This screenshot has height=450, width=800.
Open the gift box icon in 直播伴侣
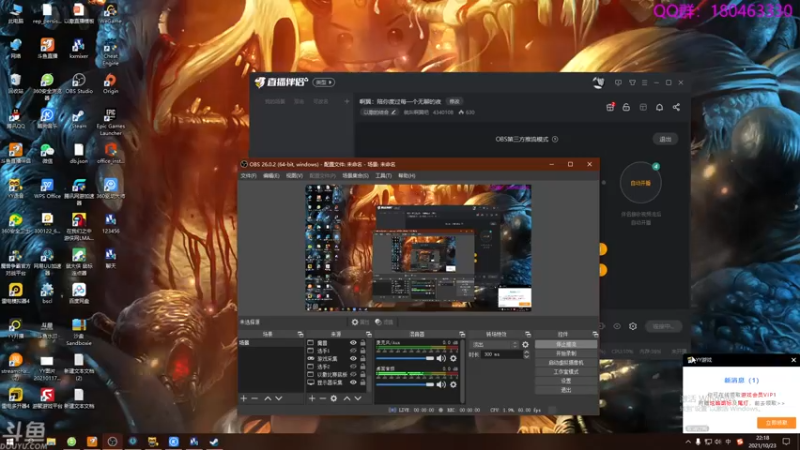[x=610, y=107]
